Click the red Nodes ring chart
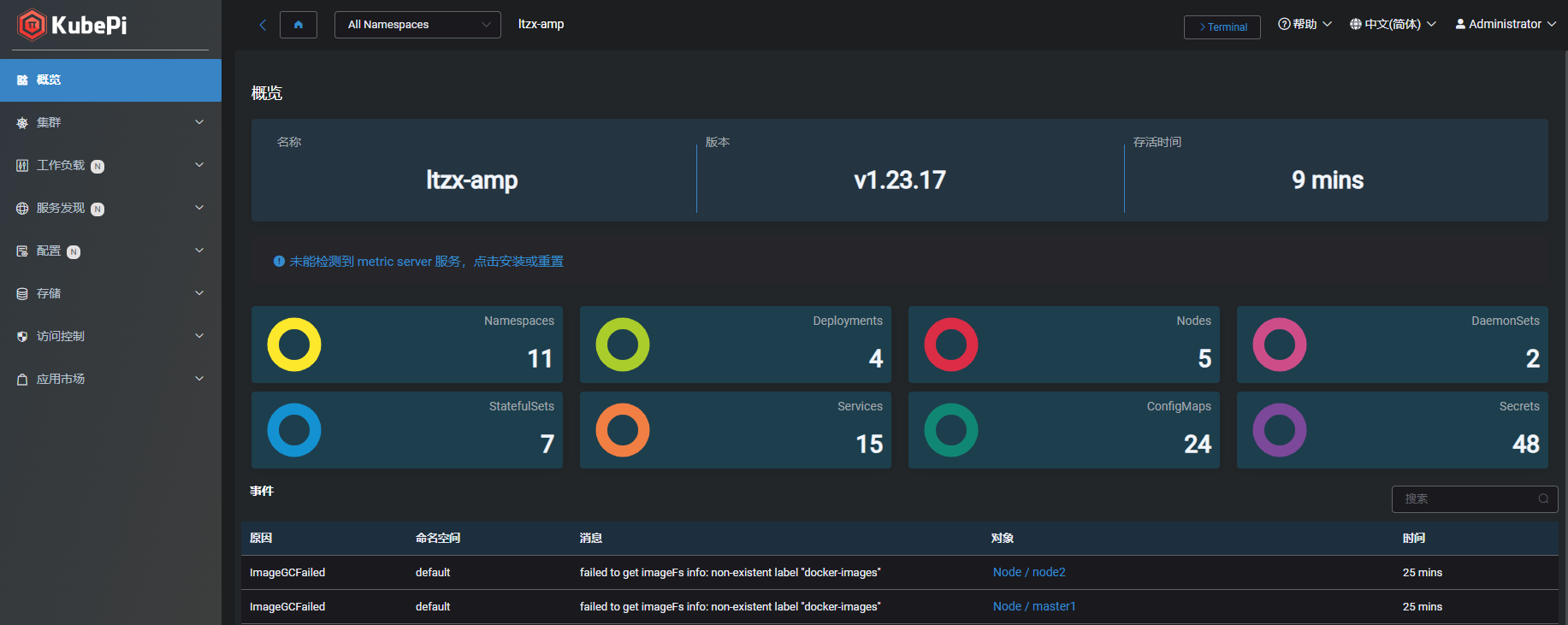Screen dimensions: 1568x625 (951, 345)
